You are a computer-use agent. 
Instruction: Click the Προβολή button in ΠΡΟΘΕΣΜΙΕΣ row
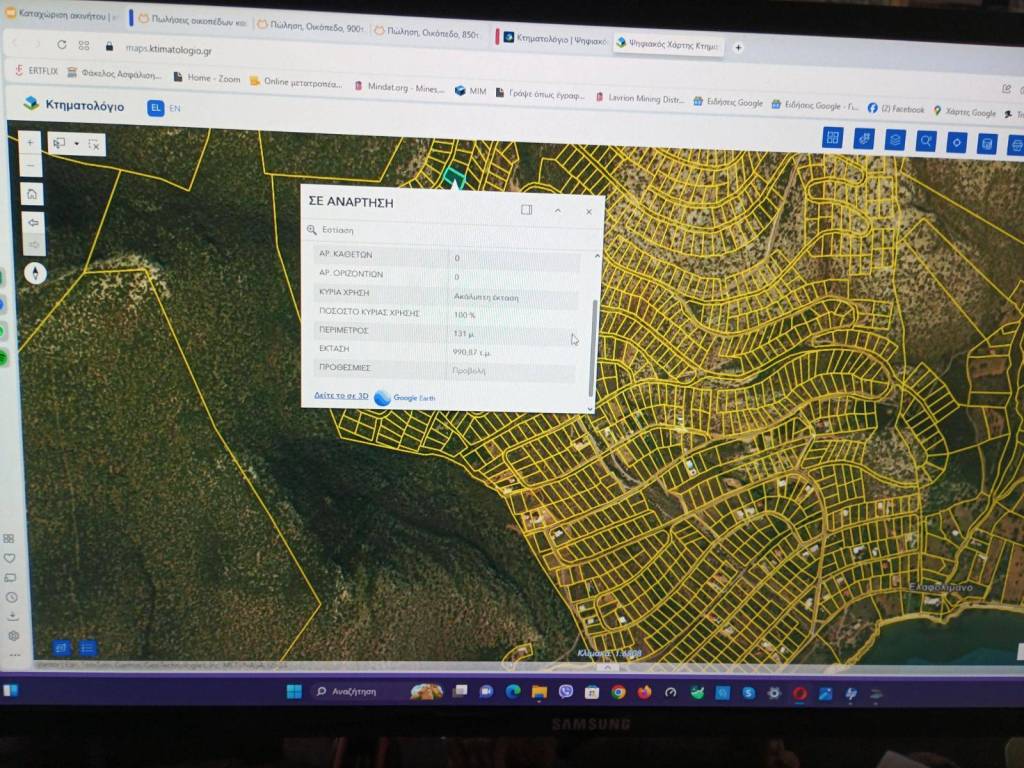click(470, 371)
